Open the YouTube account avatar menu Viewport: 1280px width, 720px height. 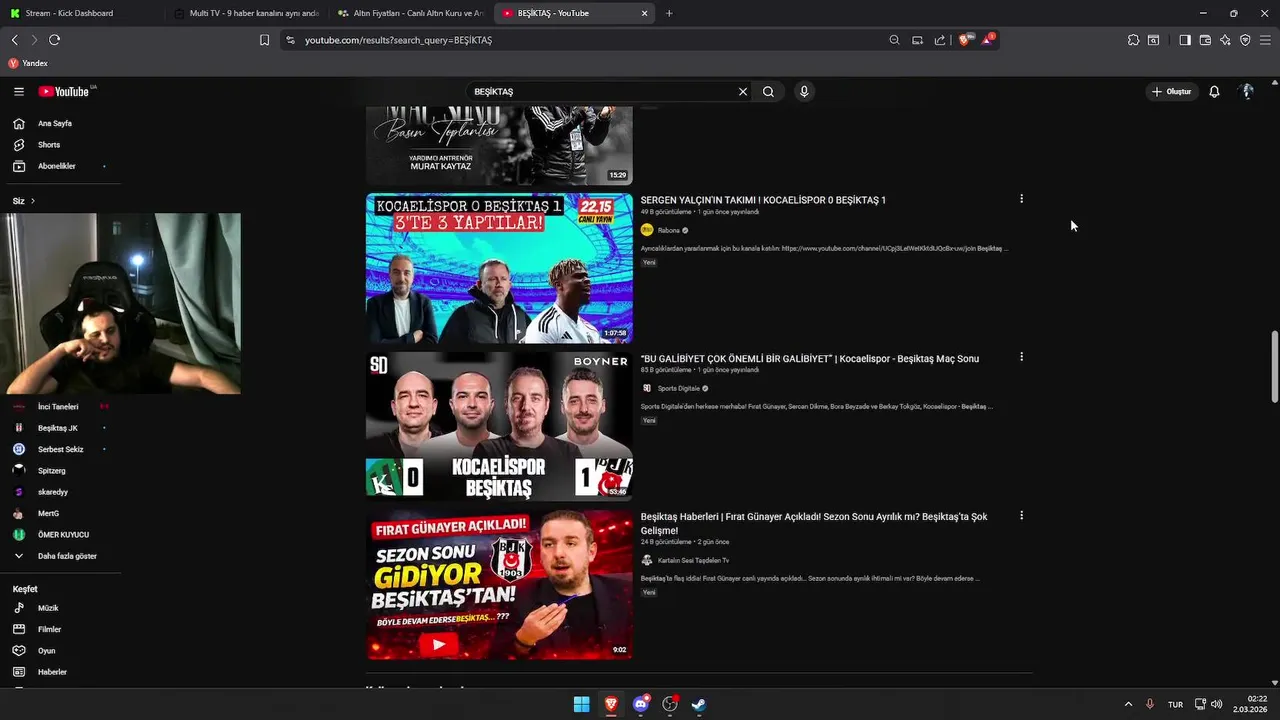1247,91
